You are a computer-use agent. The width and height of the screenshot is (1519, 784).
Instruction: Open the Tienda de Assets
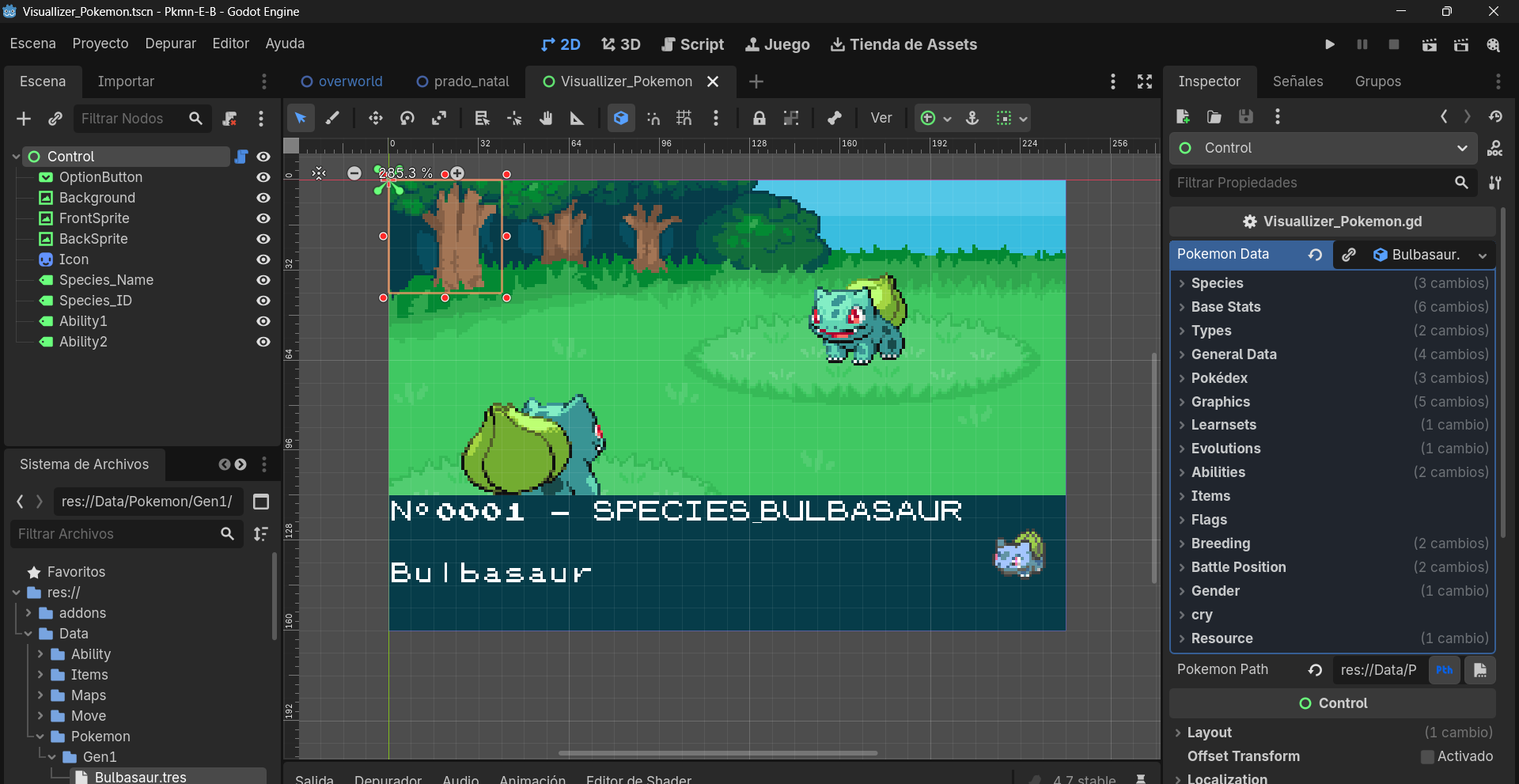(903, 44)
